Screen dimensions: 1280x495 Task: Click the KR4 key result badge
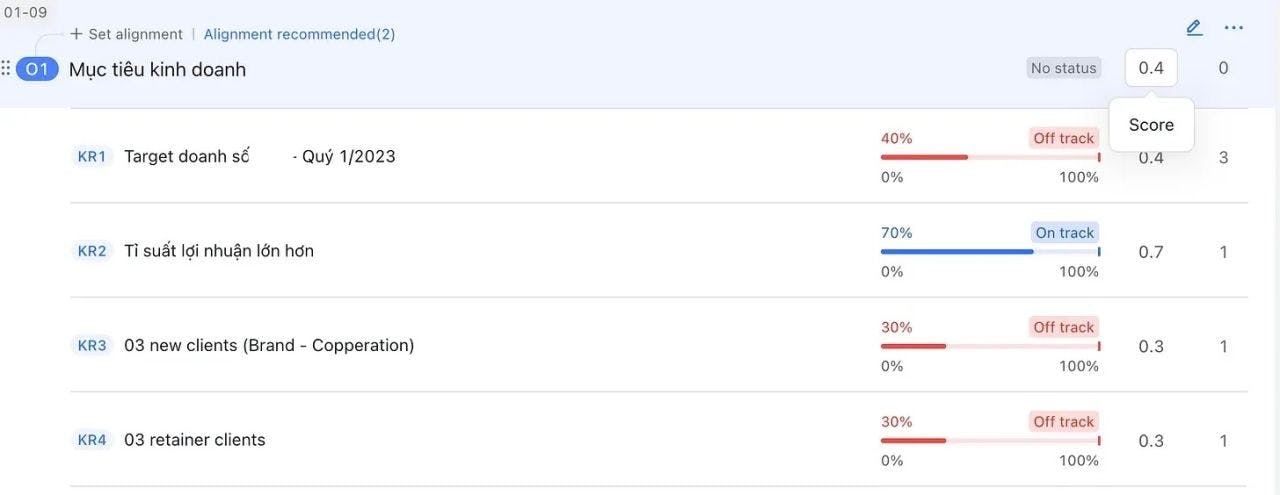(x=92, y=440)
